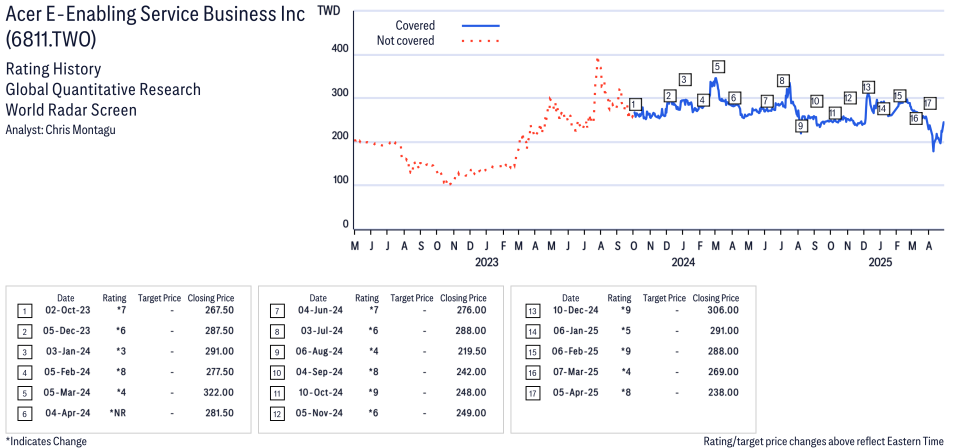Select chart marker 3 above the line
The width and height of the screenshot is (955, 448).
(685, 79)
